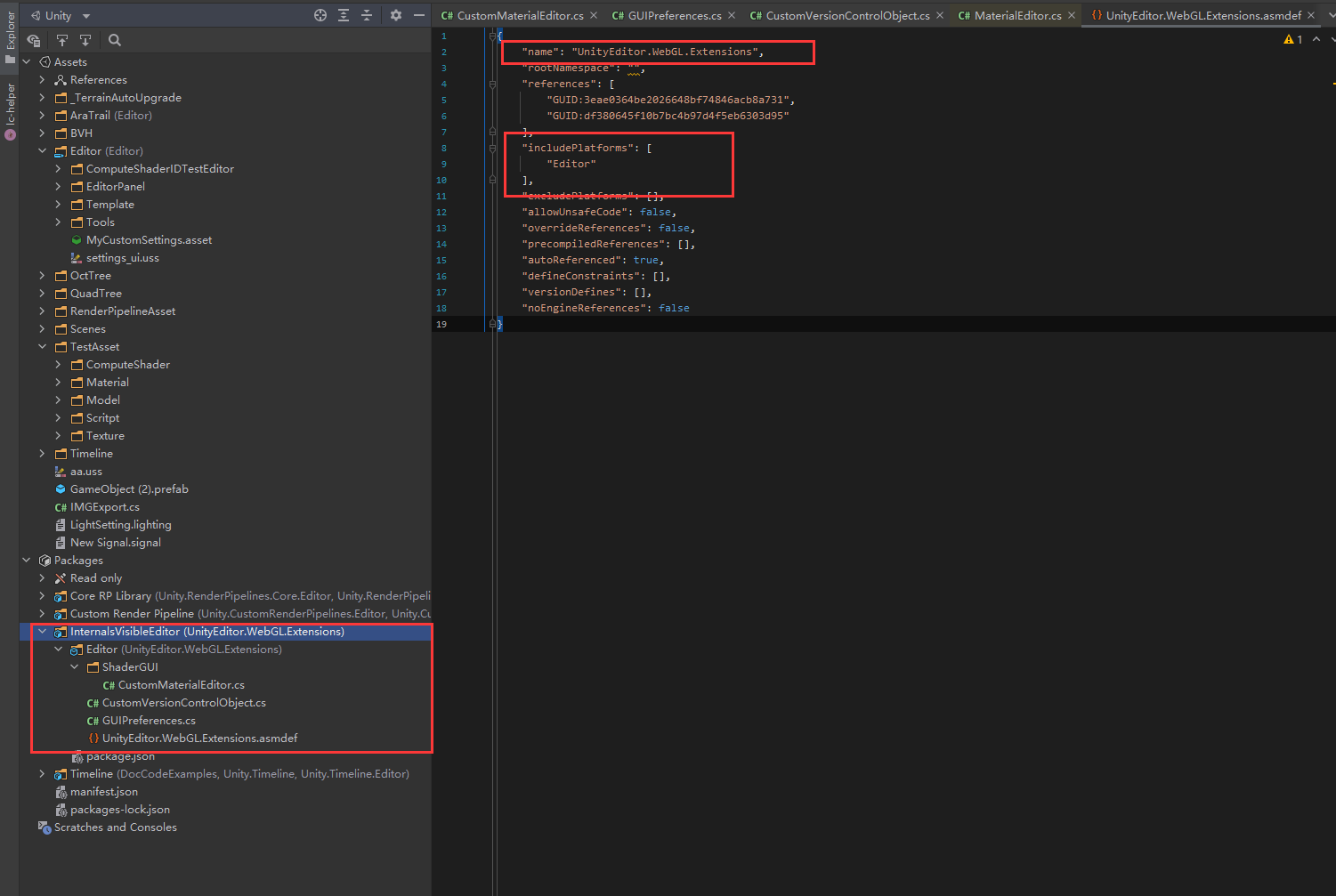Image resolution: width=1336 pixels, height=896 pixels.
Task: Click the locate/select opened file crosshair icon
Action: tap(320, 15)
